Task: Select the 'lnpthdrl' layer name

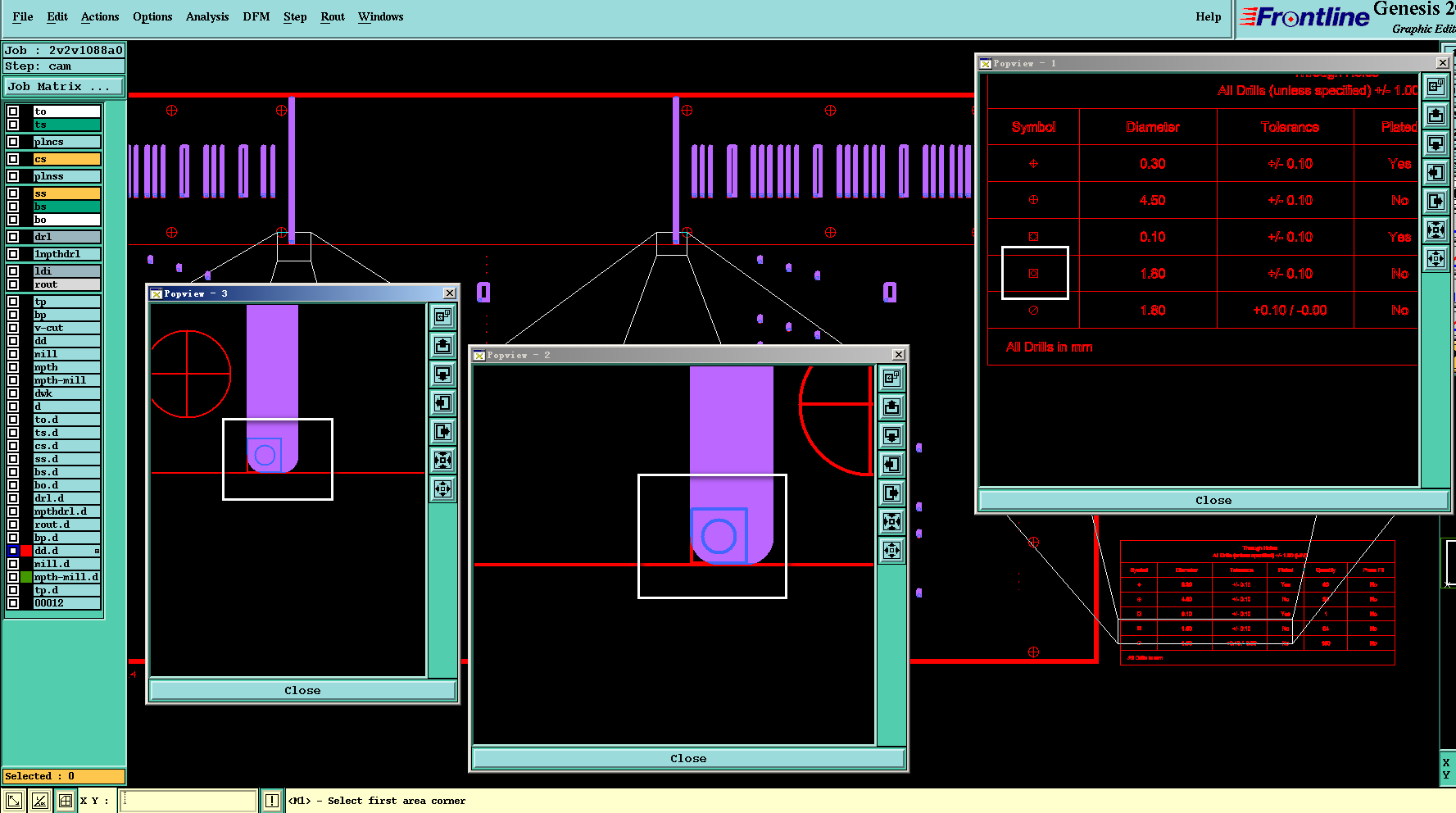Action: click(x=66, y=254)
